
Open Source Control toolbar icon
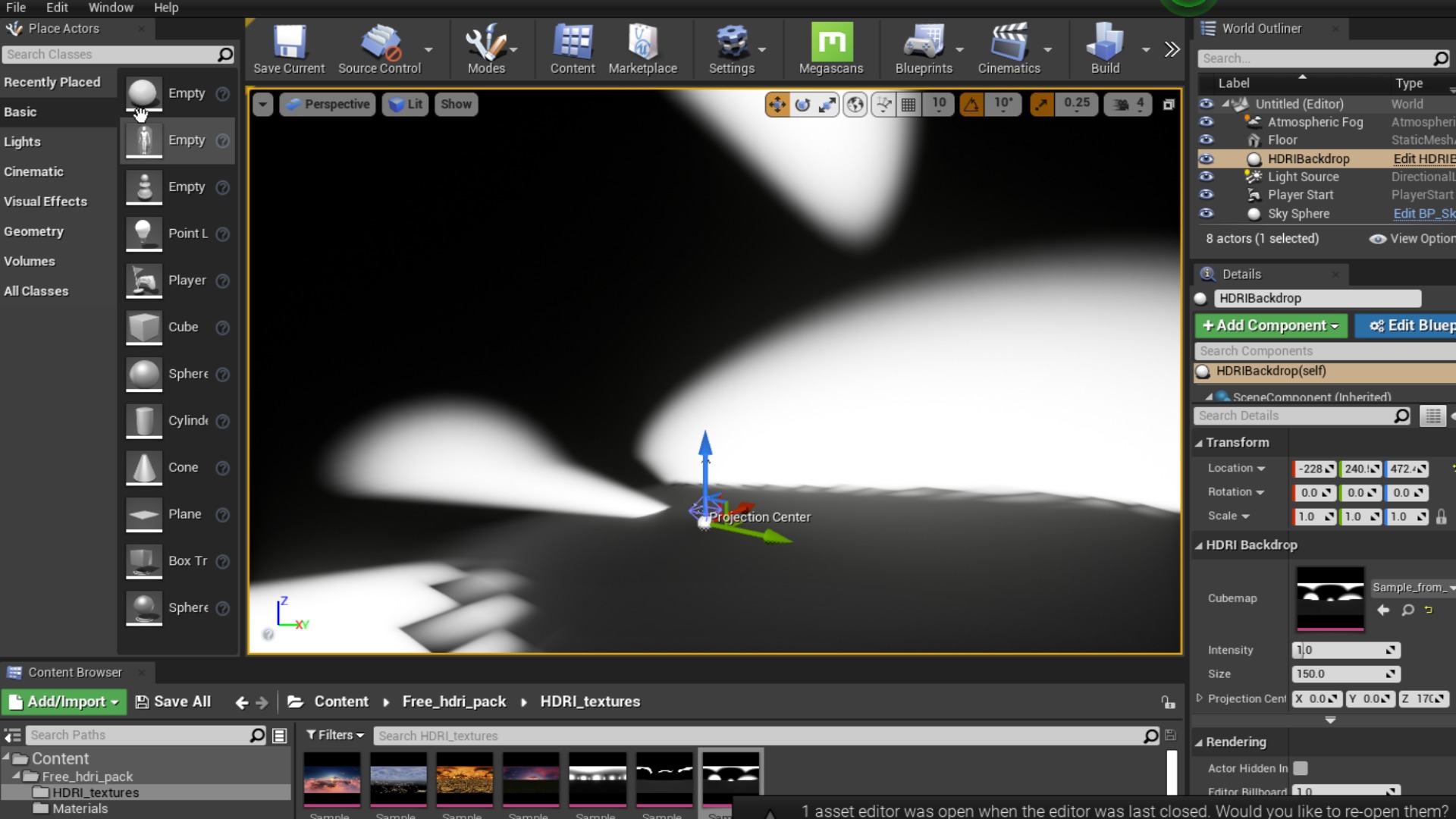coord(379,49)
